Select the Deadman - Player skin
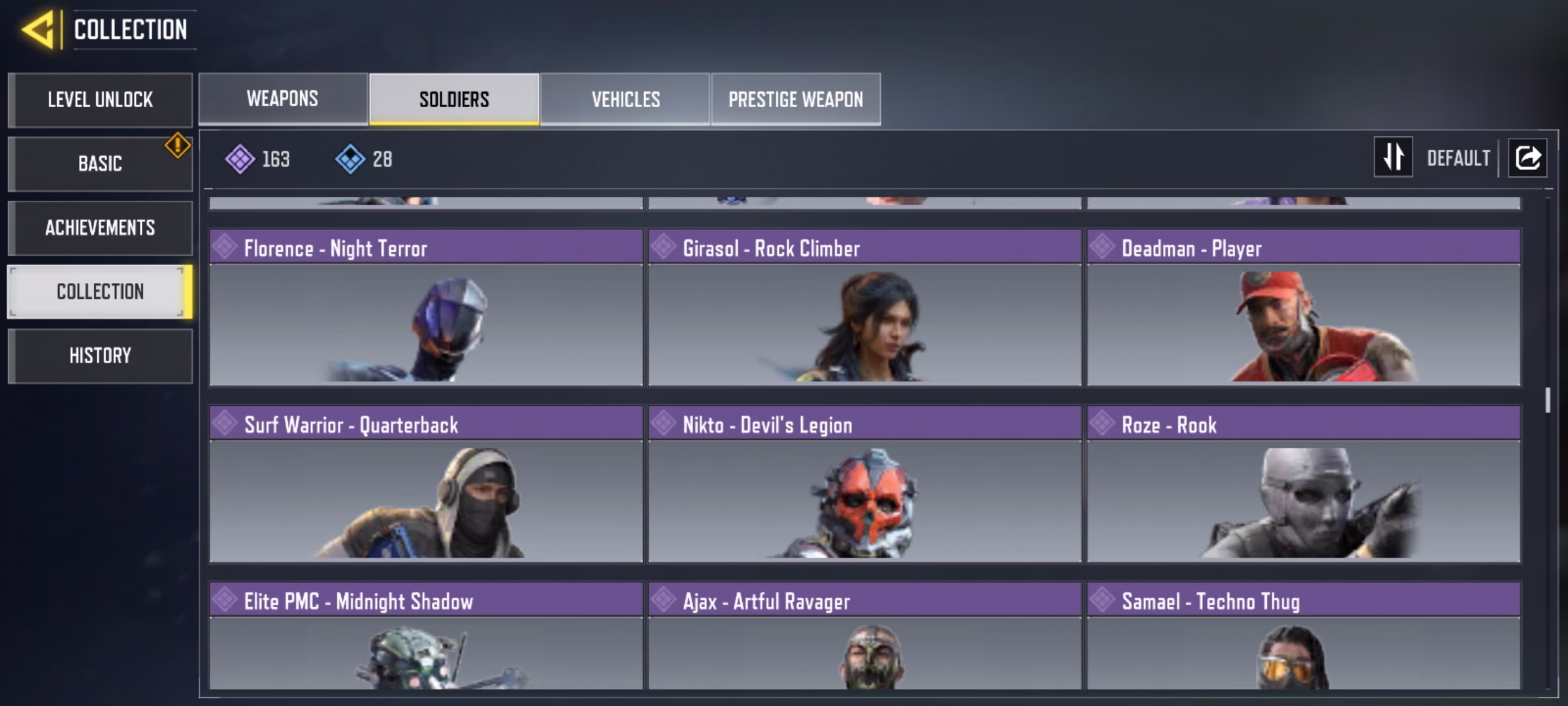The image size is (1568, 706). (x=1303, y=307)
